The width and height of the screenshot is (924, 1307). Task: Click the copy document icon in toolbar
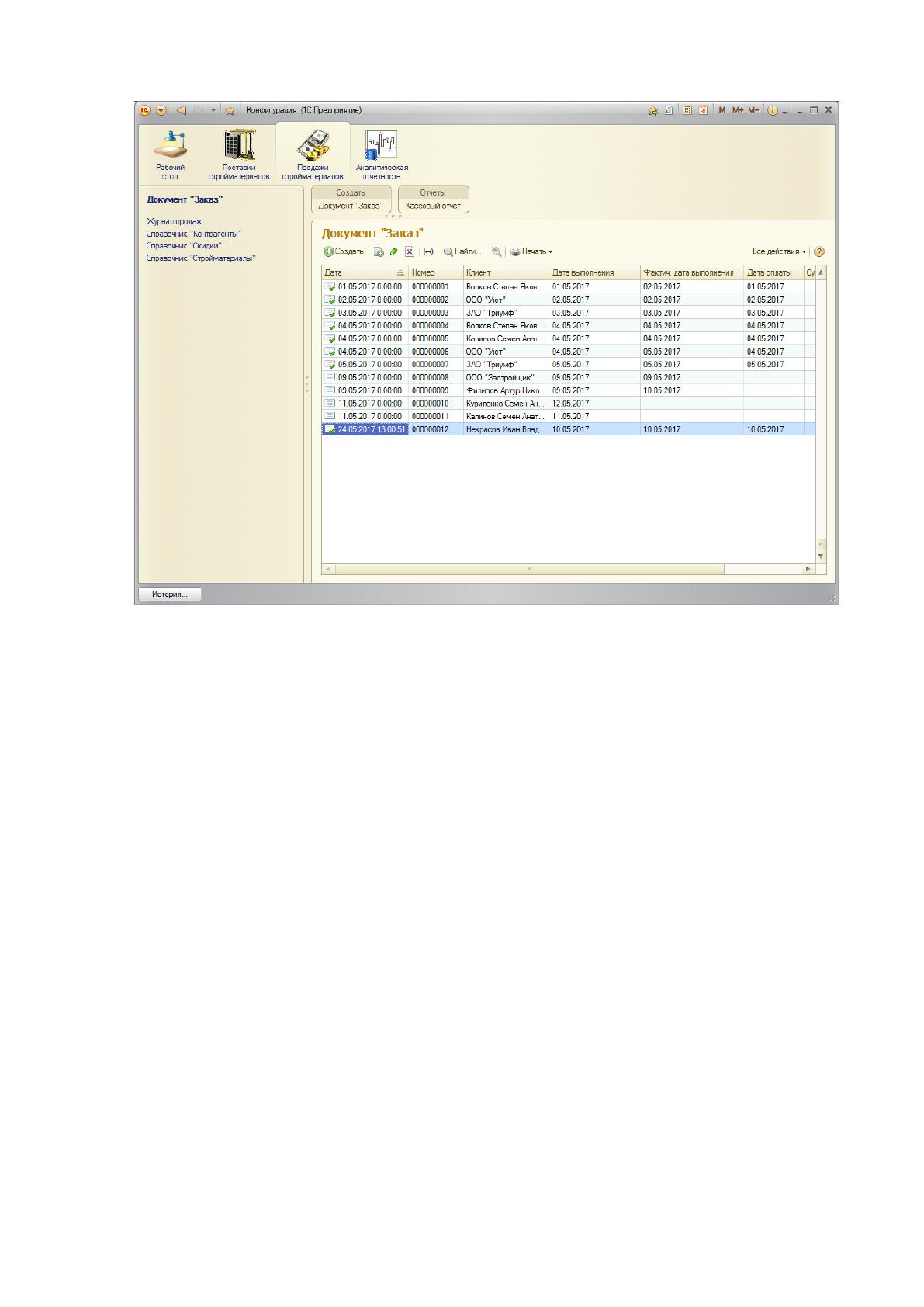tap(379, 251)
